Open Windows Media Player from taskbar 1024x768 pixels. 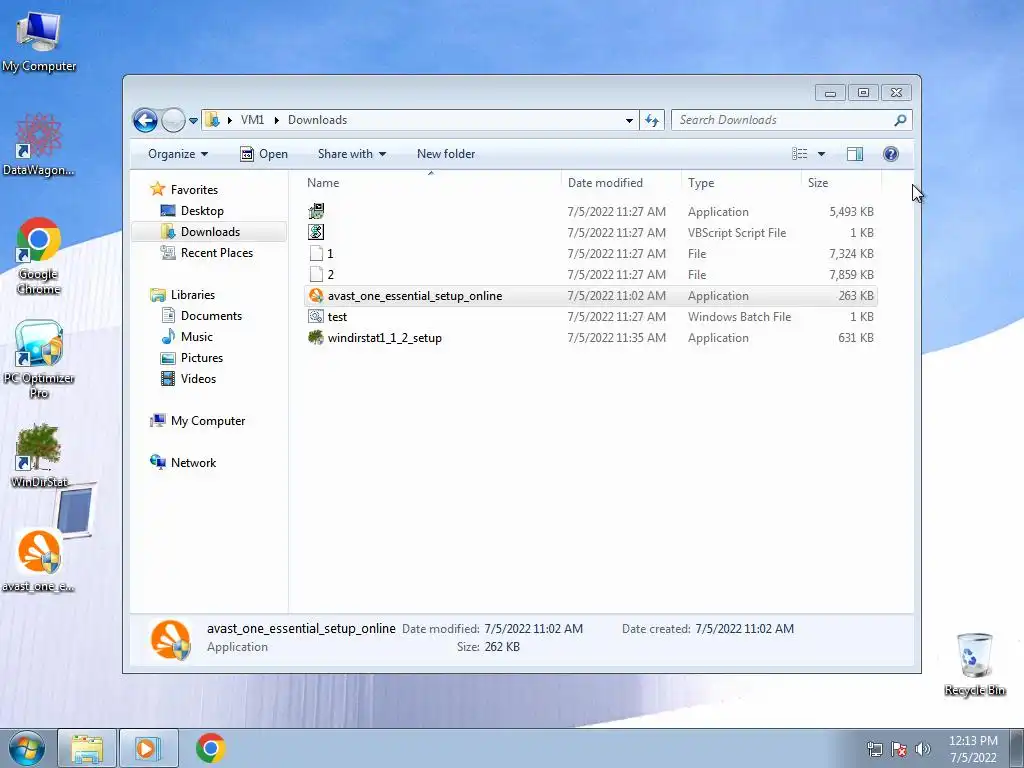pyautogui.click(x=148, y=748)
